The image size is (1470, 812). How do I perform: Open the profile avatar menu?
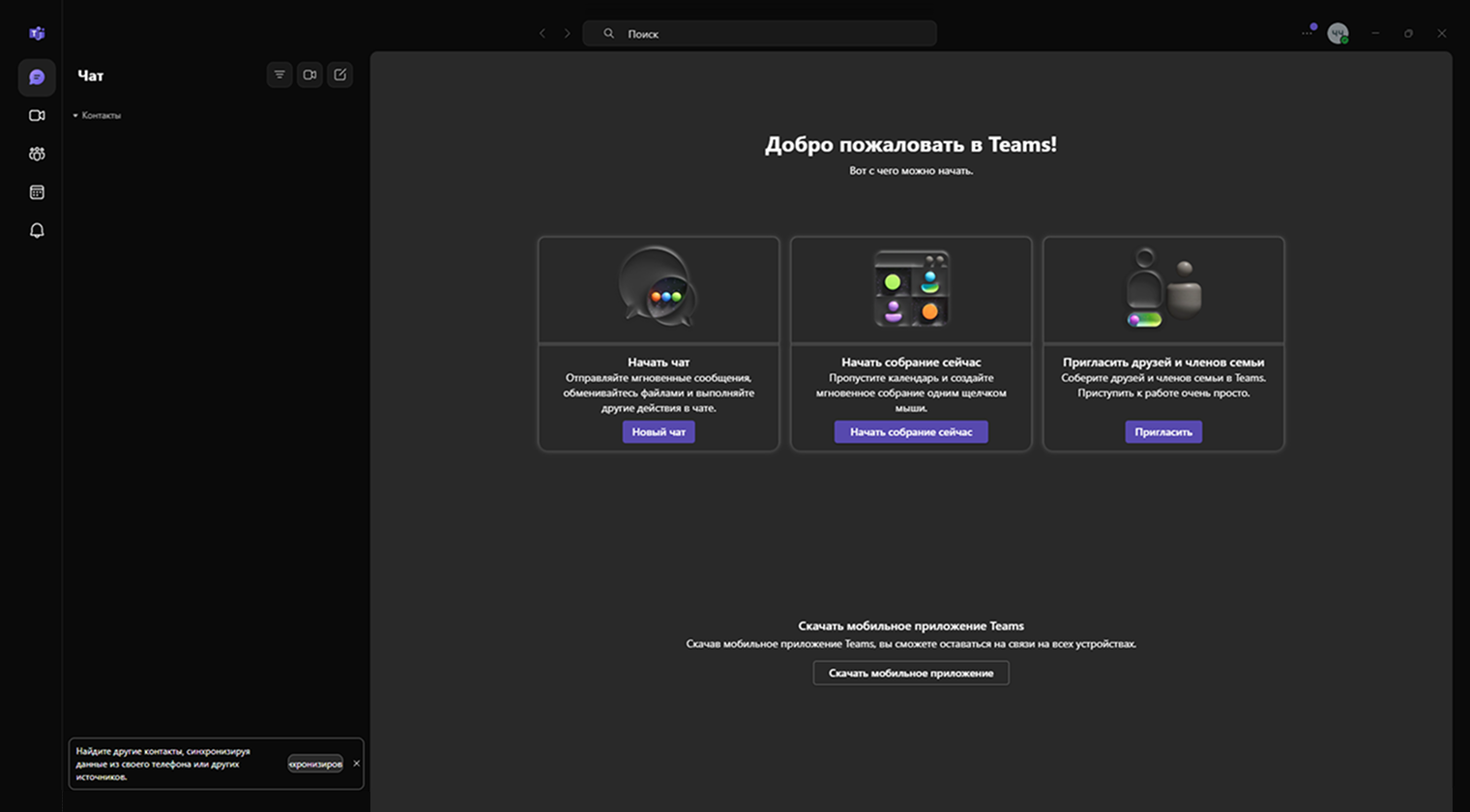pos(1338,33)
